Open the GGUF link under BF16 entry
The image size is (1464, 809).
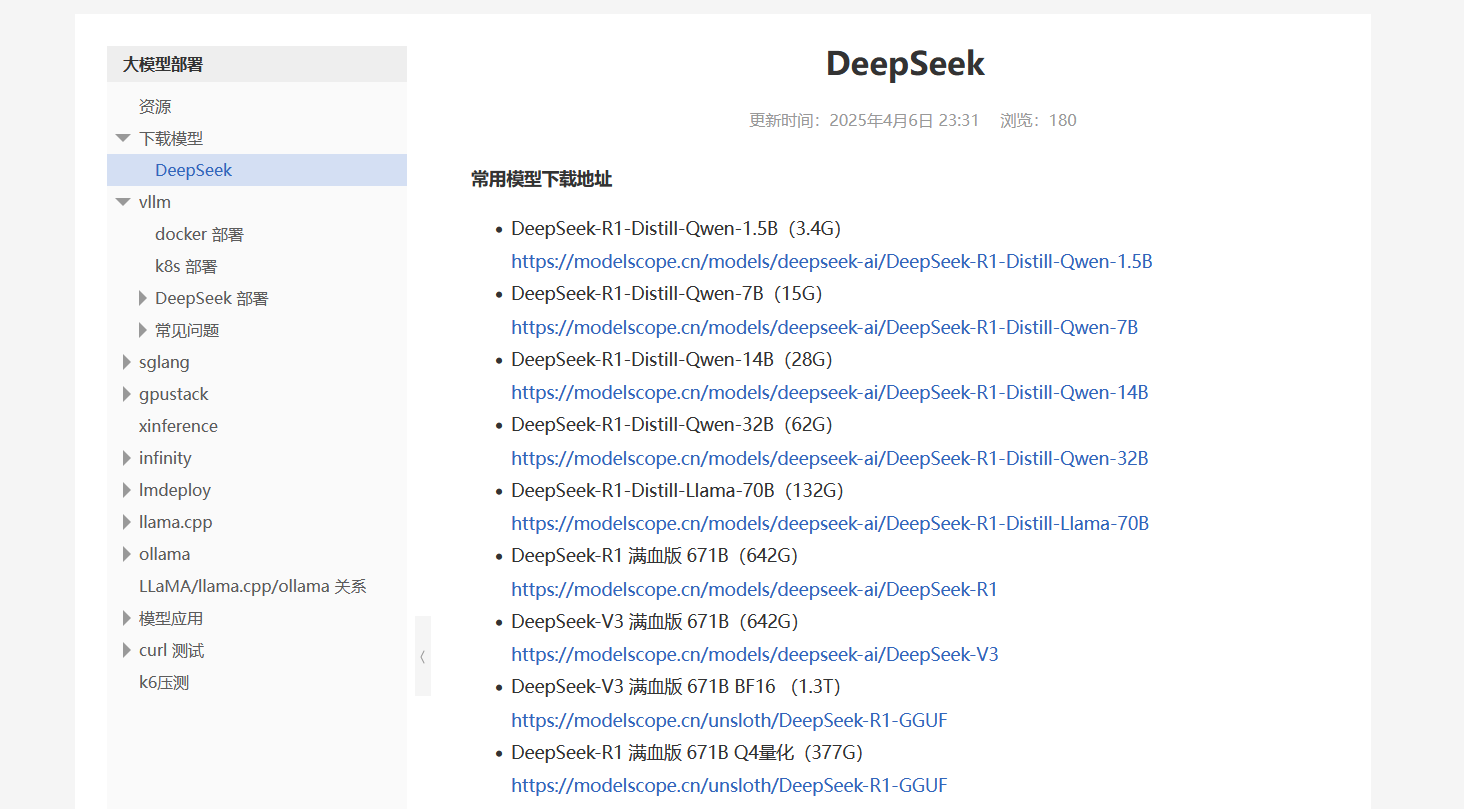click(729, 720)
